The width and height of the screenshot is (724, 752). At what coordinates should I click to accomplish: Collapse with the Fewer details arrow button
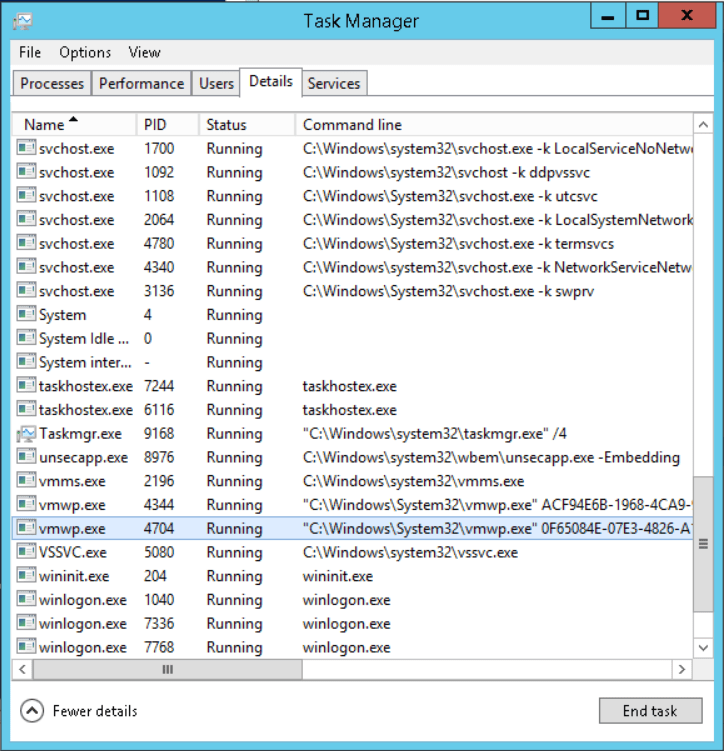tap(32, 711)
